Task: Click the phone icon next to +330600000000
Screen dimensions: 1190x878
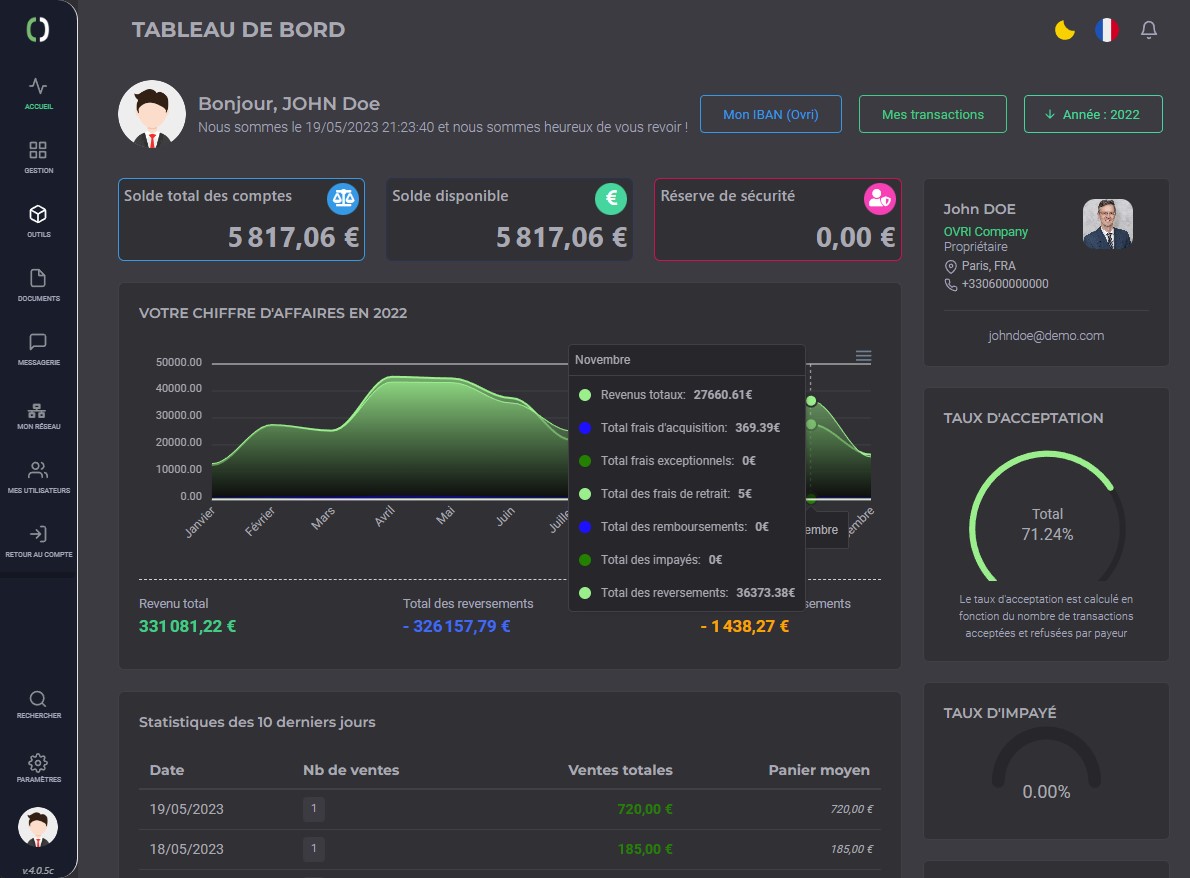Action: (950, 285)
